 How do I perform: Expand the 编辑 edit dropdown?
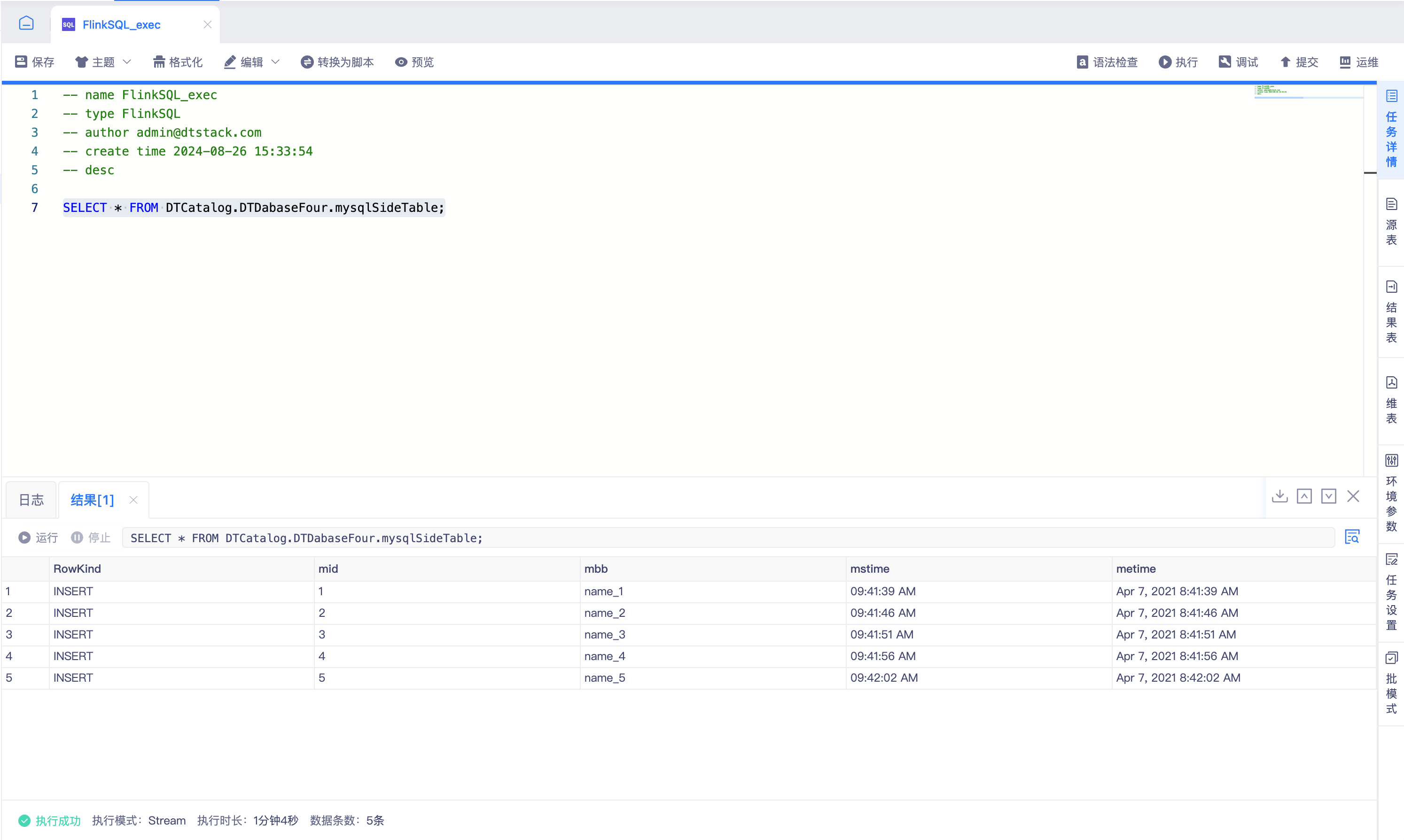[x=252, y=62]
